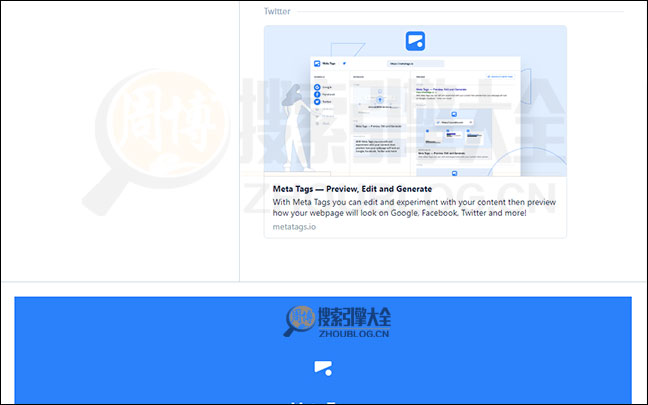Click the card title "Meta Tags — Preview, Edit and Generate"

pos(352,189)
